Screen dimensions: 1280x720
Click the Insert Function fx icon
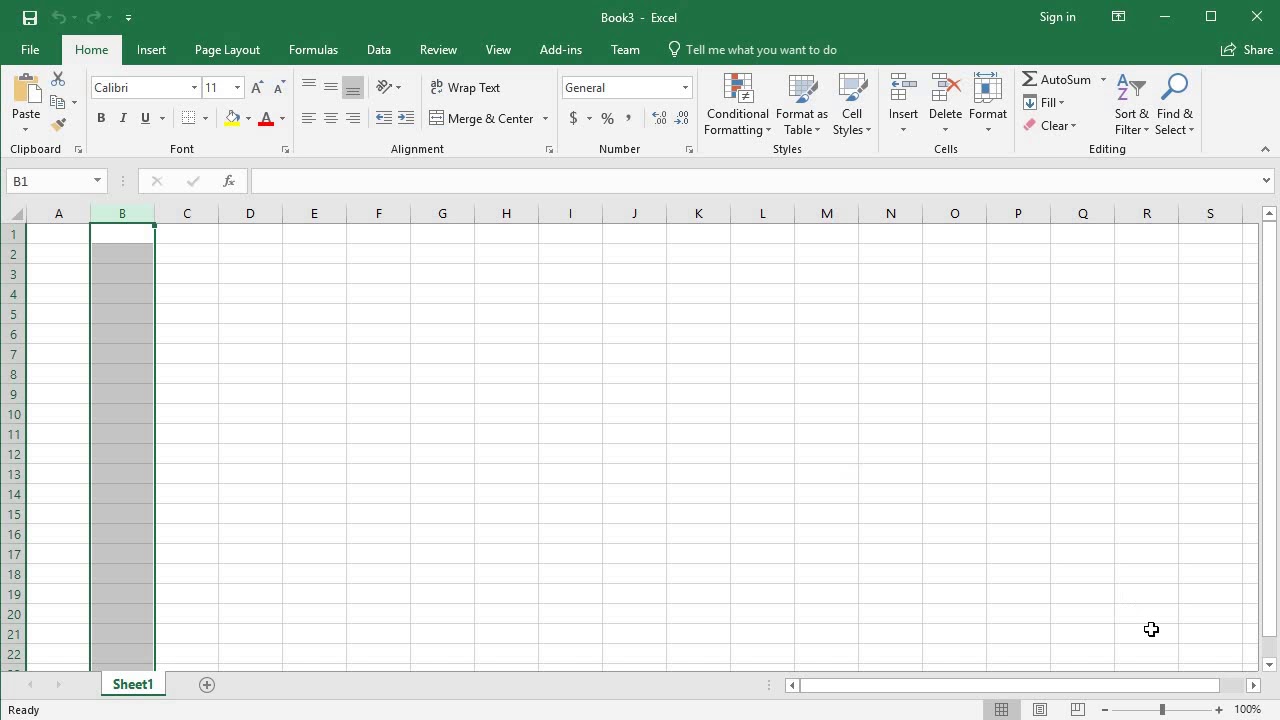229,181
